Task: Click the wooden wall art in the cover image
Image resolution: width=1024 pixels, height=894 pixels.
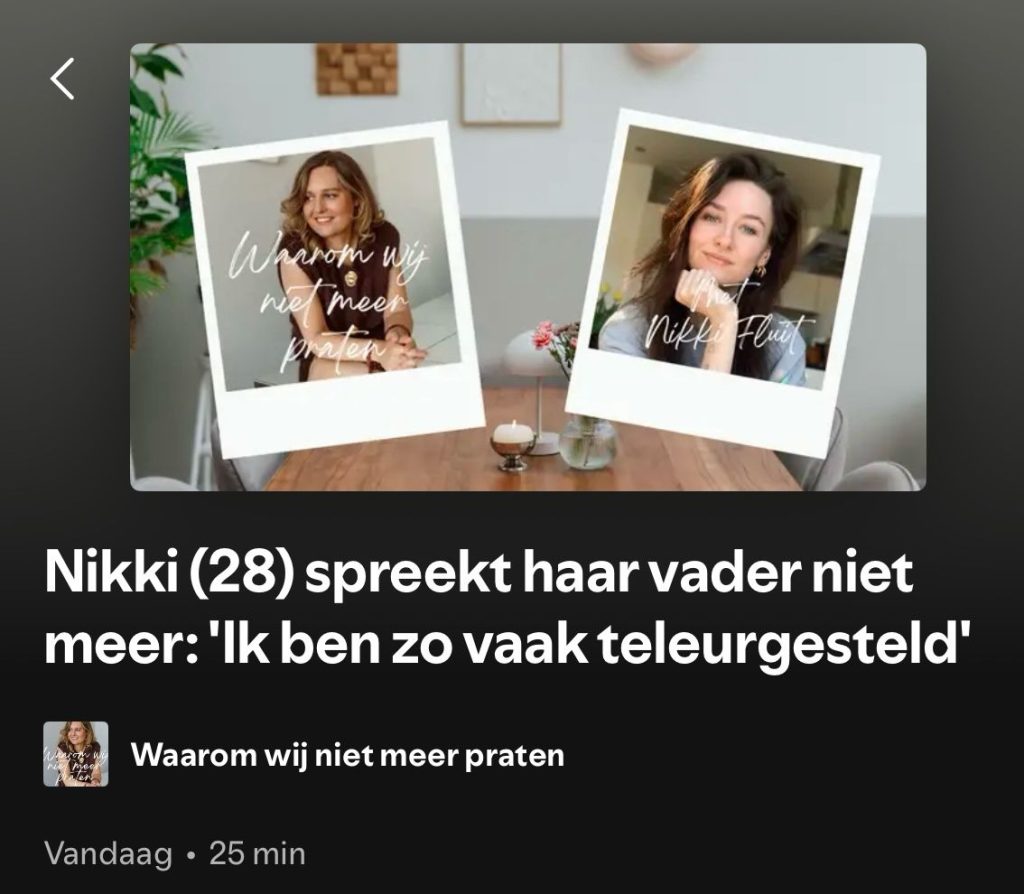Action: pyautogui.click(x=357, y=69)
